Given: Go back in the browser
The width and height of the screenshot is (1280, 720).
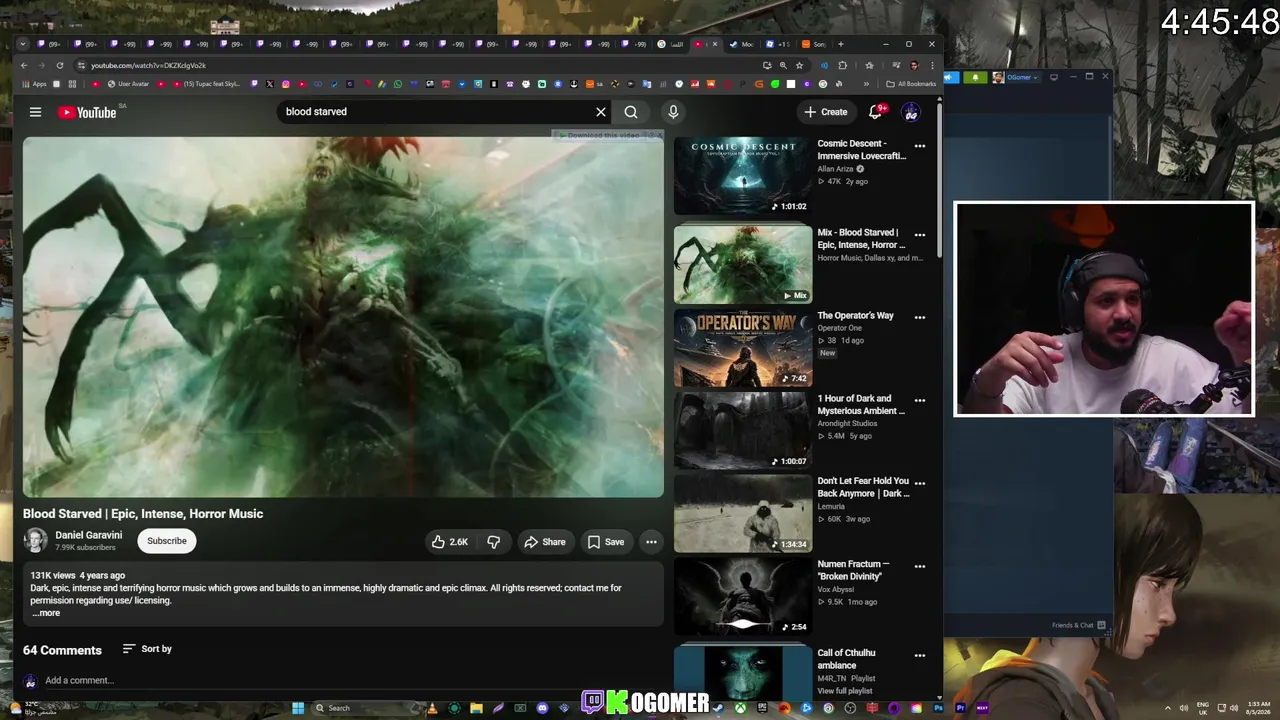Looking at the screenshot, I should [24, 66].
